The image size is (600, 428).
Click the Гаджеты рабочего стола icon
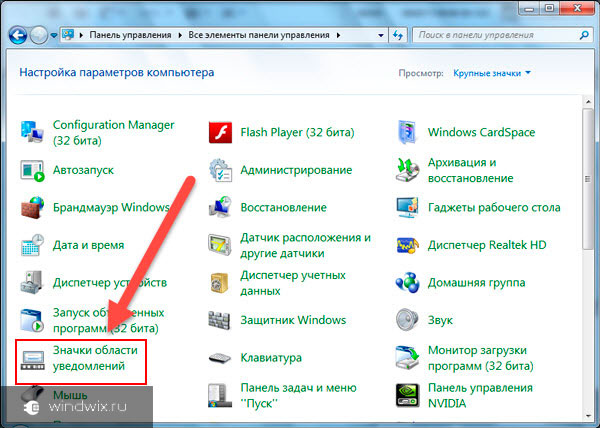pos(407,208)
